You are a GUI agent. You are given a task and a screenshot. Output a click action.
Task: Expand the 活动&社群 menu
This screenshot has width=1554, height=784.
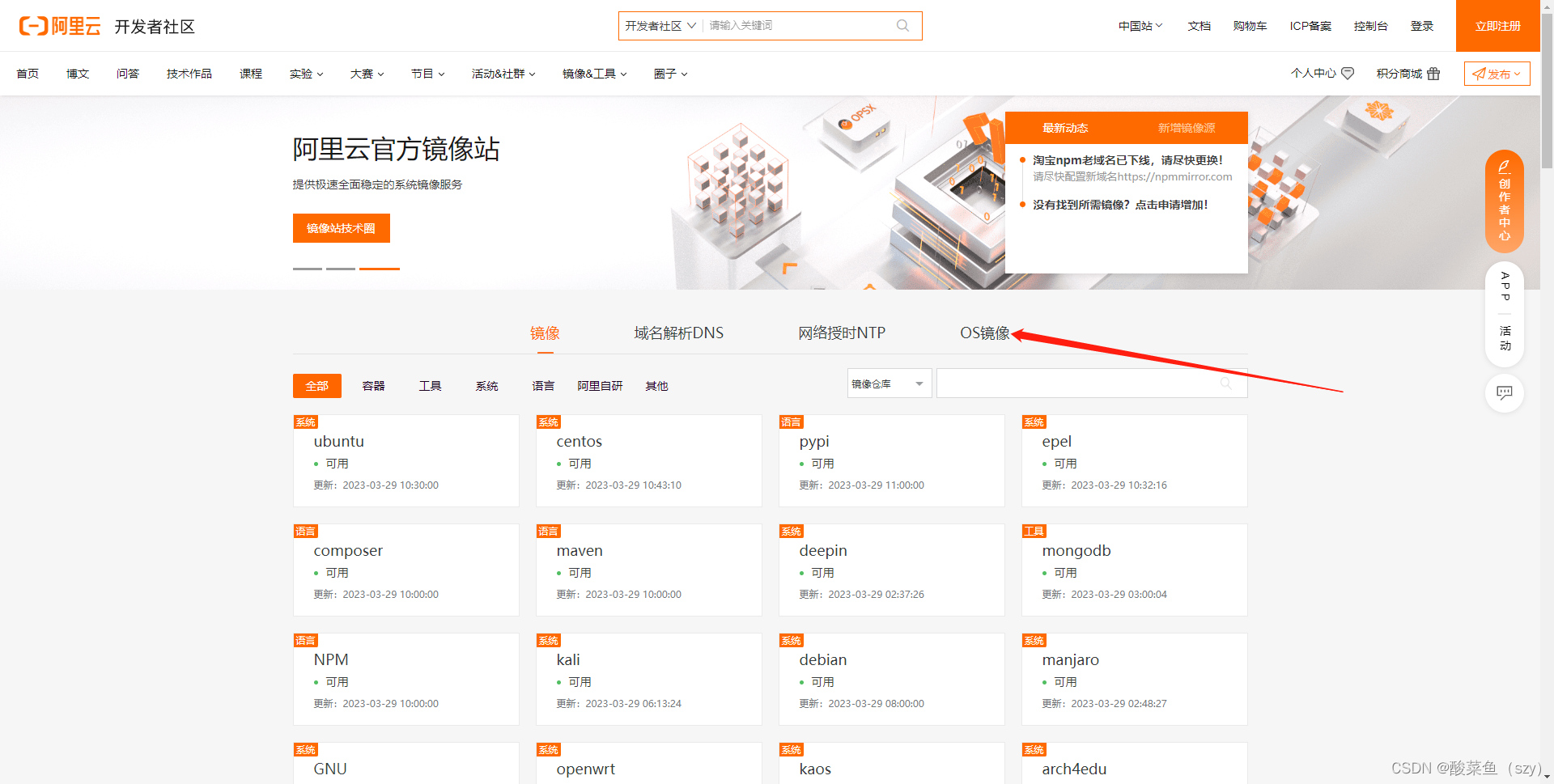503,74
